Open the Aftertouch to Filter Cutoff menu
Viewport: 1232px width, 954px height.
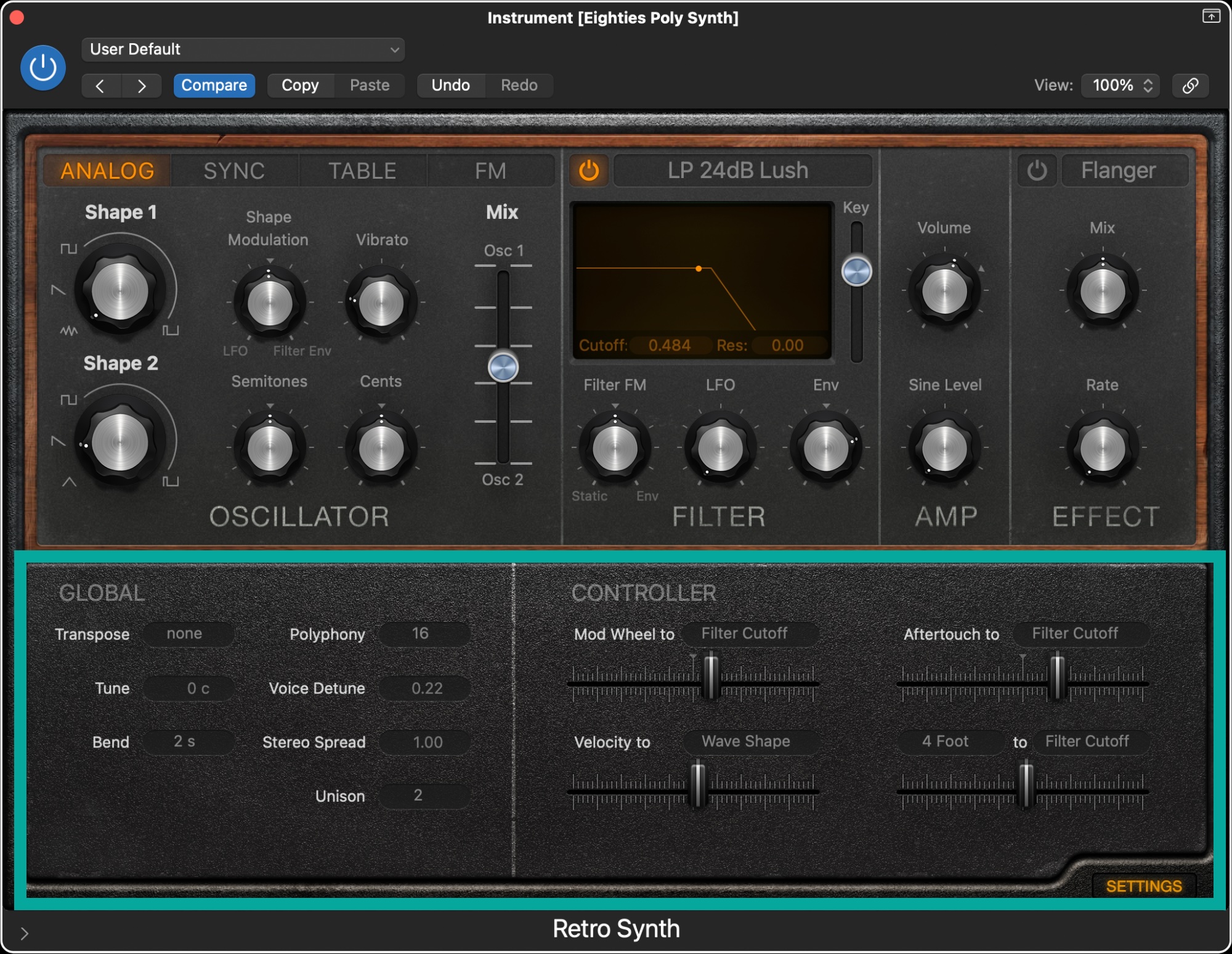1081,634
